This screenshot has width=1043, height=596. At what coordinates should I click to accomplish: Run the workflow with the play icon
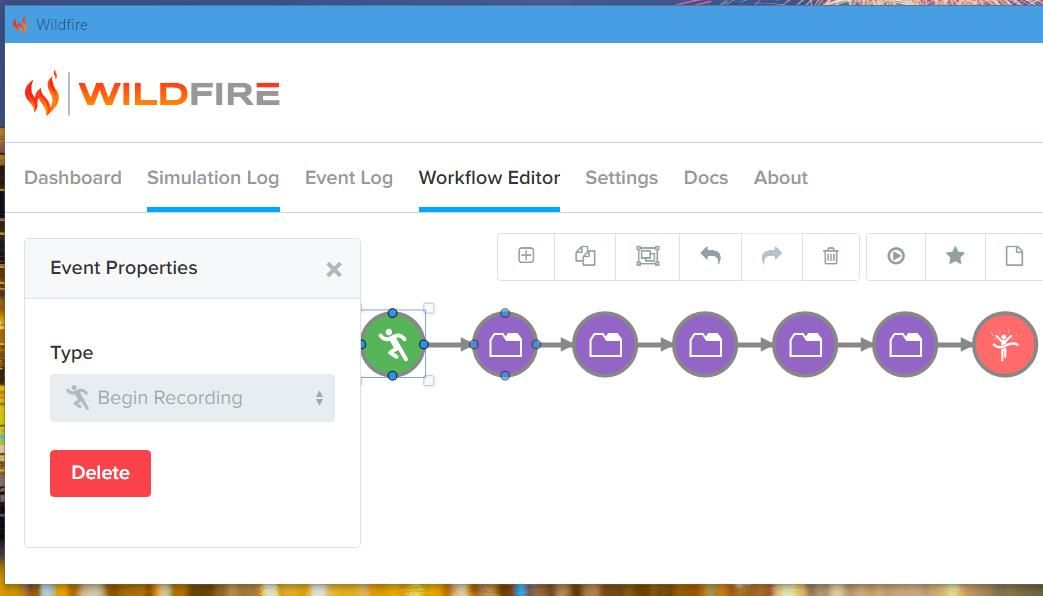pos(894,256)
